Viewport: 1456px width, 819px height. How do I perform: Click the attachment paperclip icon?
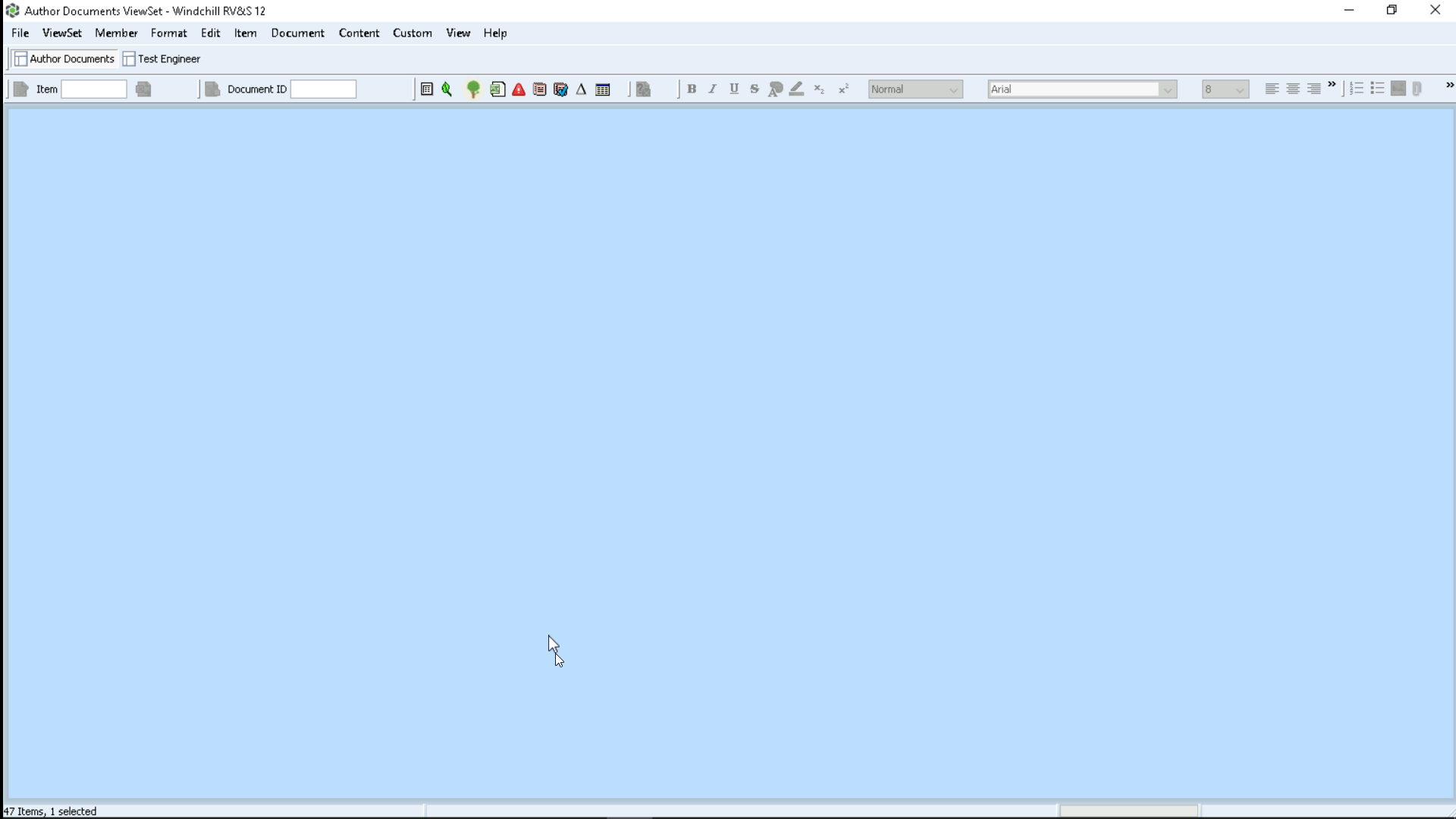[1417, 89]
